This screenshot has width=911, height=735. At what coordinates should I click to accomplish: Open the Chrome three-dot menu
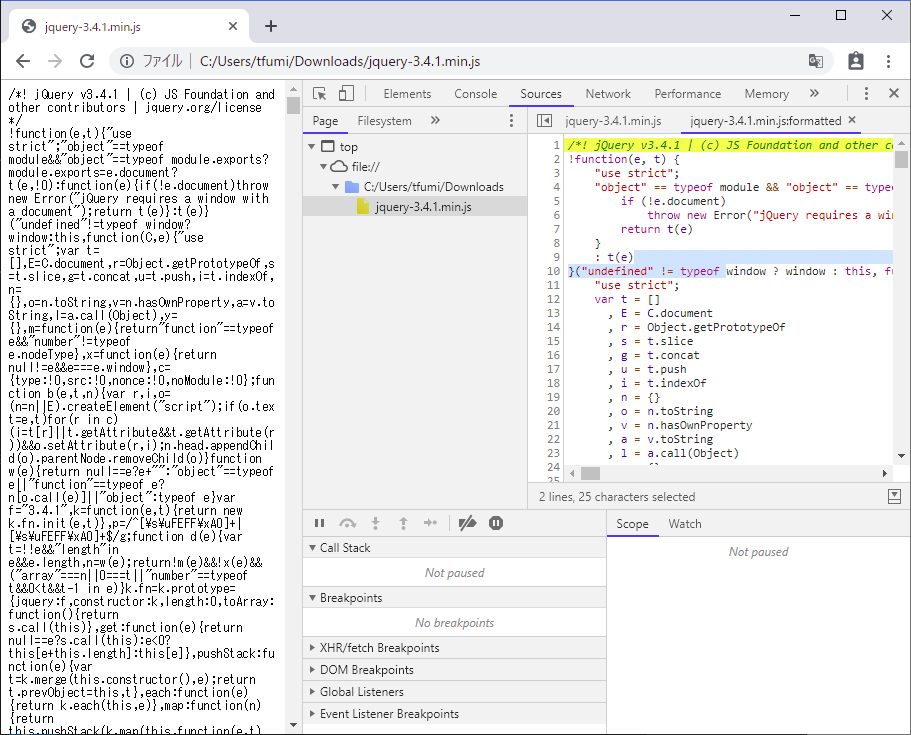[x=888, y=61]
